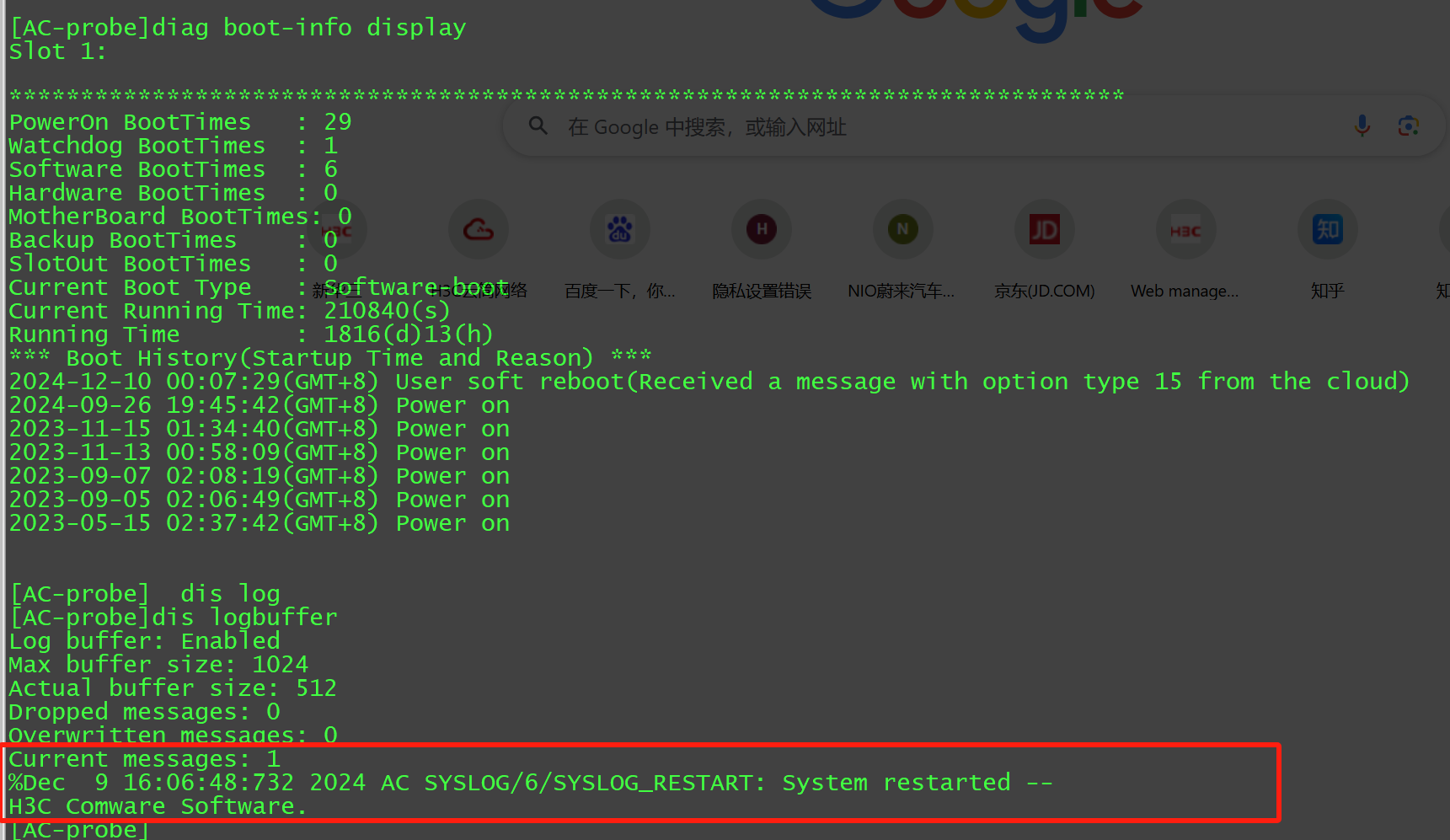Click the "Log buffer: Enabled" line
This screenshot has height=840, width=1450.
(x=145, y=641)
